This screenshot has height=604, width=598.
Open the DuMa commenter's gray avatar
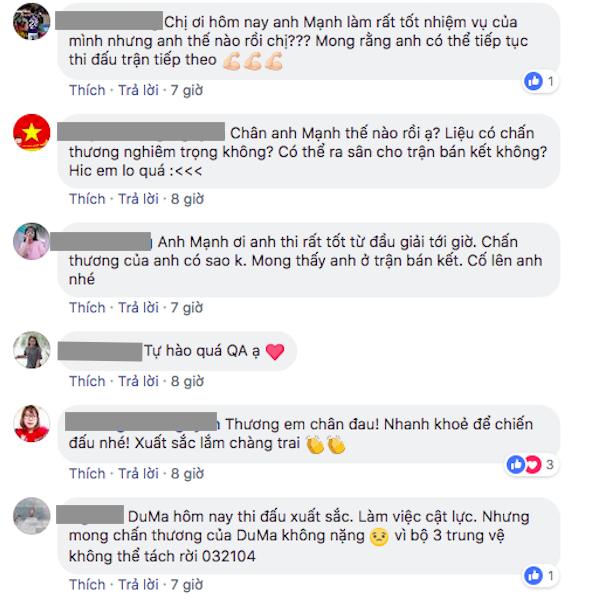tap(32, 516)
